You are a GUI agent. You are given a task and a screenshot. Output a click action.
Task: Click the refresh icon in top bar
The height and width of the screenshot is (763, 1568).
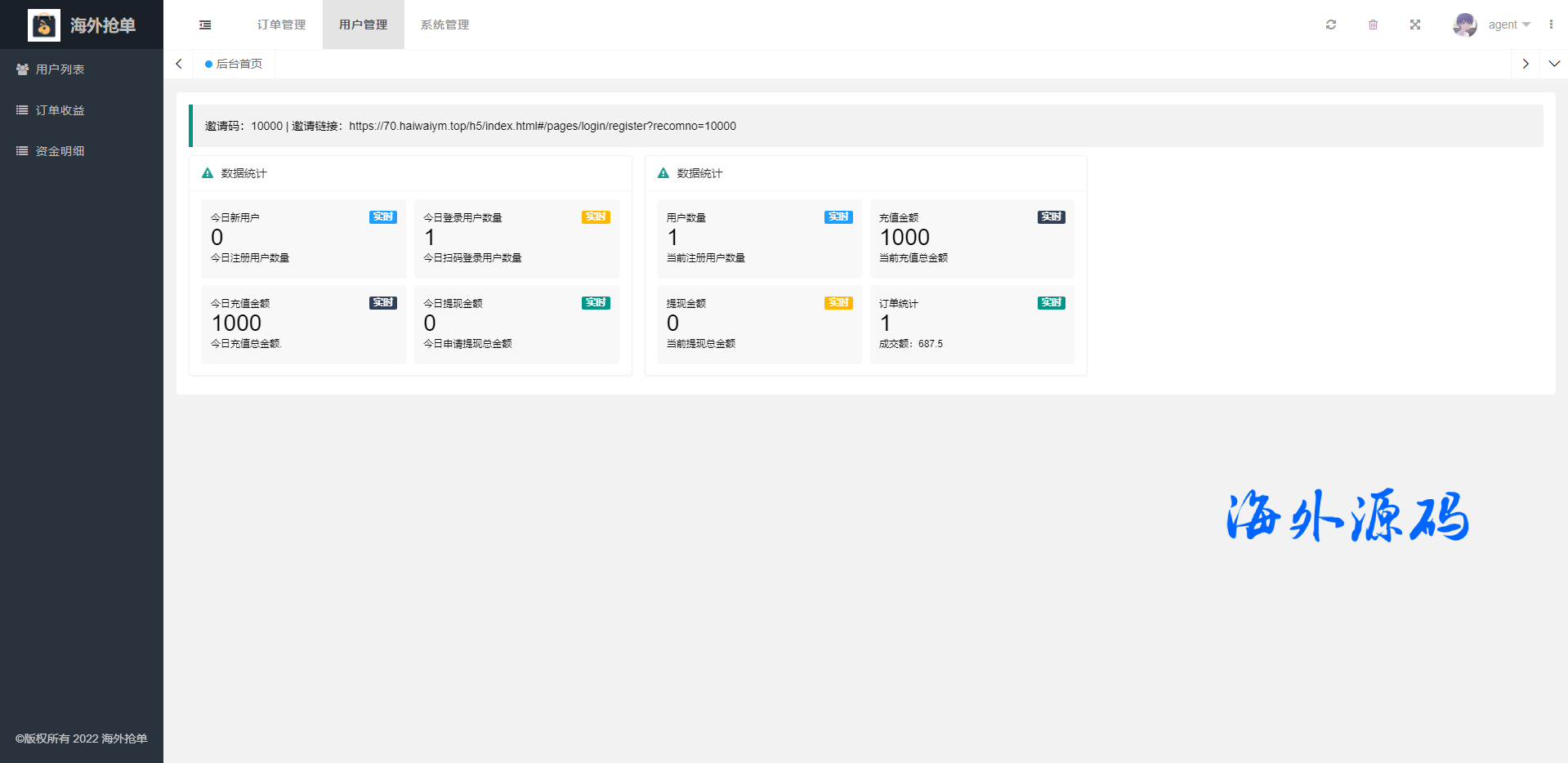click(x=1330, y=25)
